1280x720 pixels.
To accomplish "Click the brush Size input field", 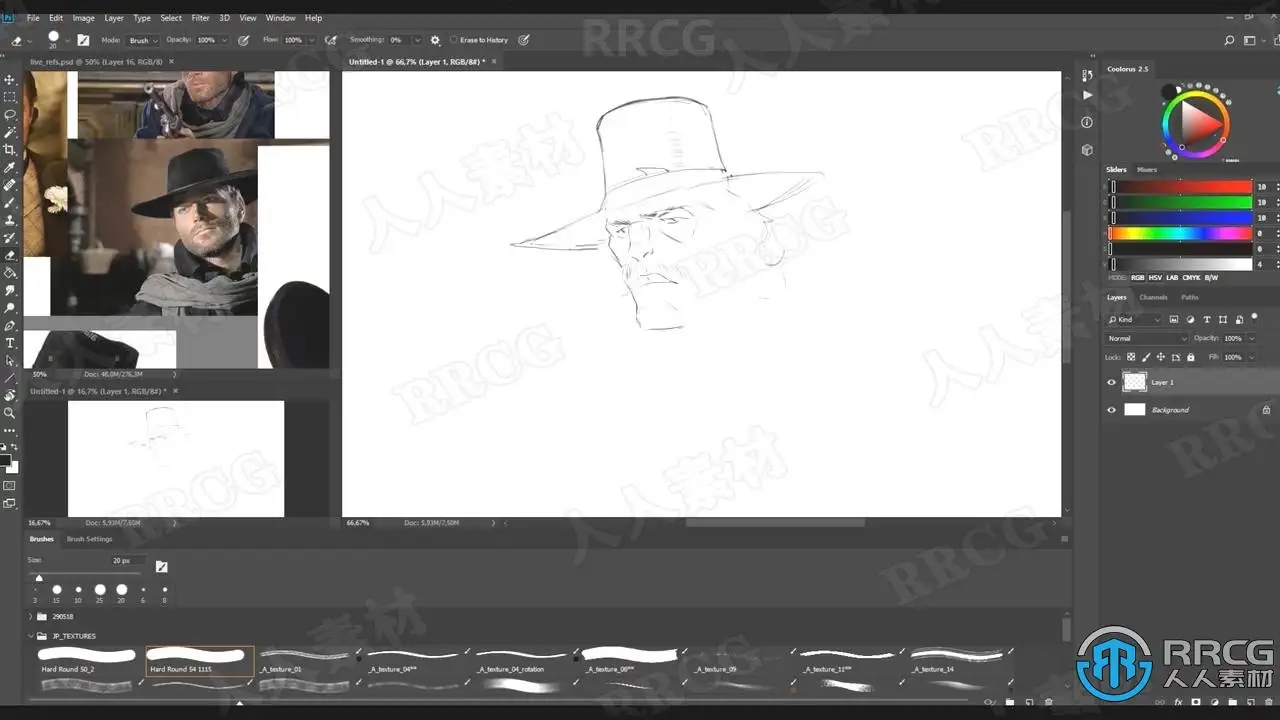I will (129, 561).
